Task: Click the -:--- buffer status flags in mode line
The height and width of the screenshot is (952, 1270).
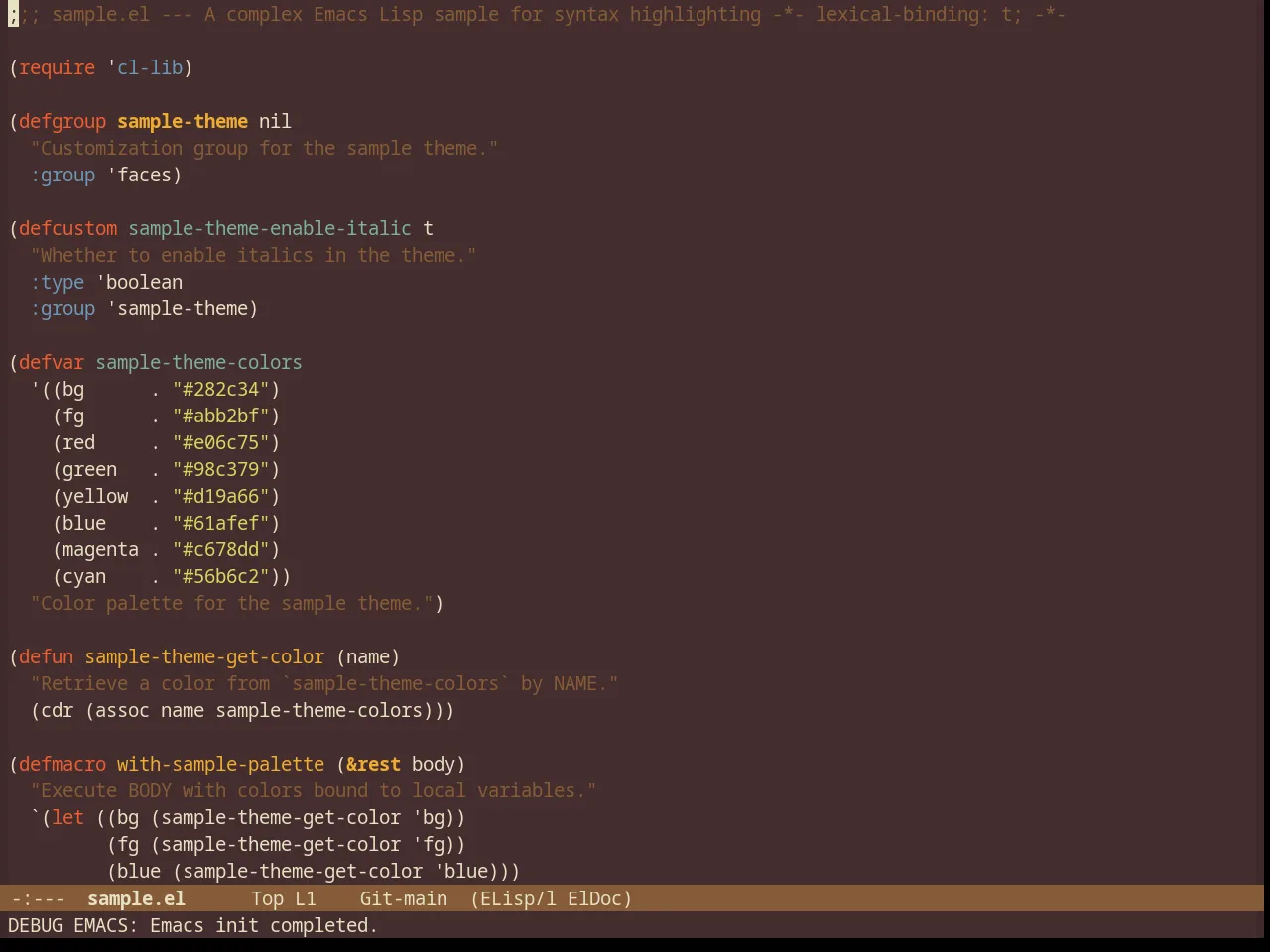Action: tap(38, 898)
